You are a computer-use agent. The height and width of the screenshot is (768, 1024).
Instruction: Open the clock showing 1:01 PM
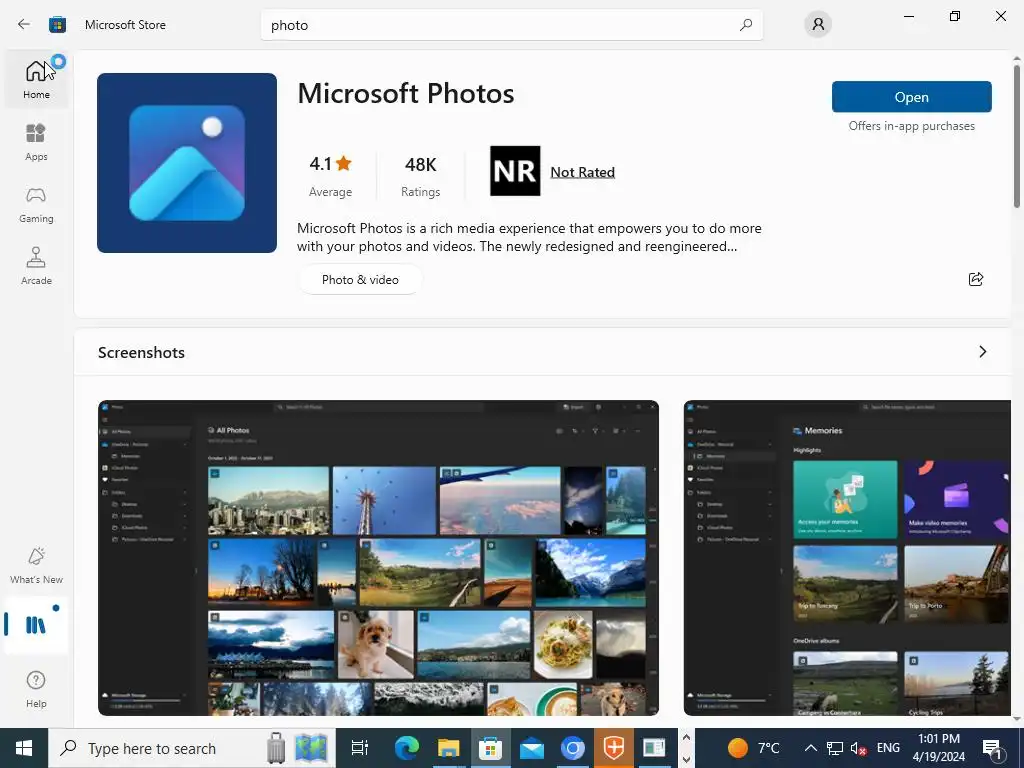939,748
